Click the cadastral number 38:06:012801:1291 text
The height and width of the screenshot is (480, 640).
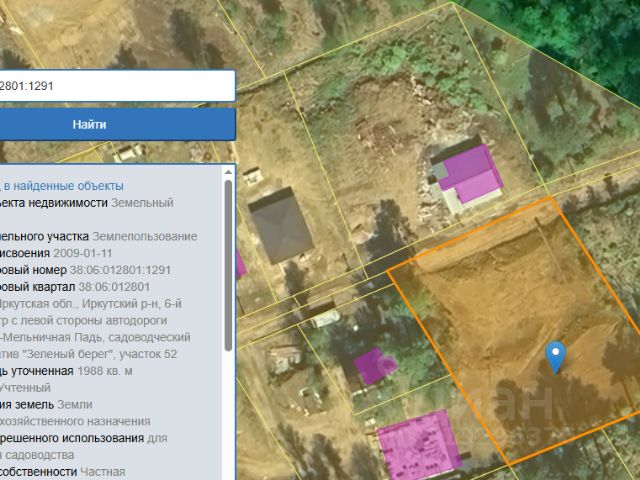[x=120, y=270]
